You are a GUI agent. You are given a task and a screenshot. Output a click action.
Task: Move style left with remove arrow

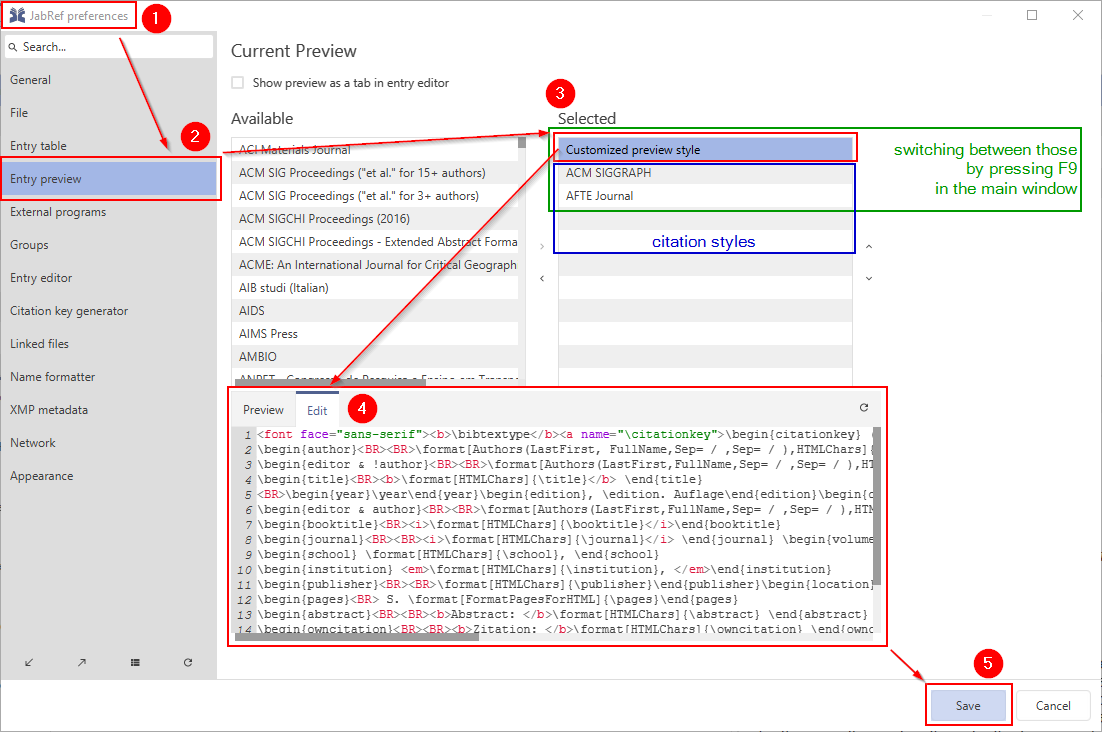point(542,279)
